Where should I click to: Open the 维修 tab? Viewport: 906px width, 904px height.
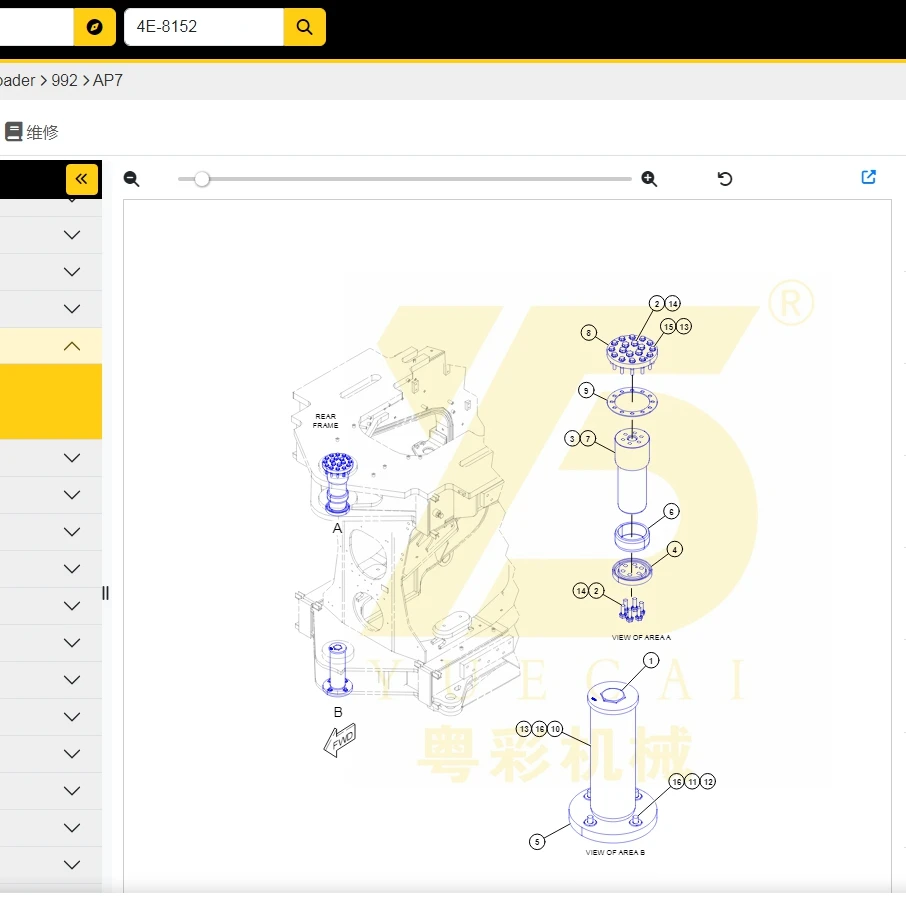[32, 132]
